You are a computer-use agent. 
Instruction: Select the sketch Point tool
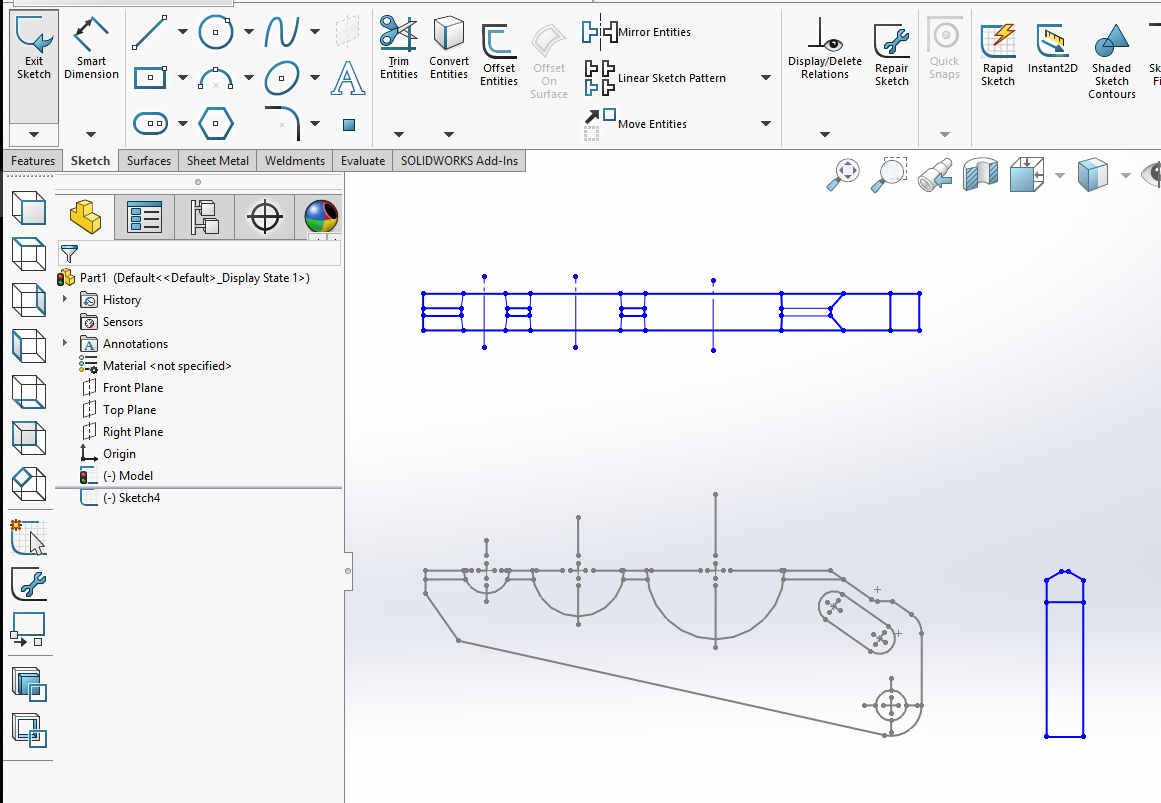349,124
